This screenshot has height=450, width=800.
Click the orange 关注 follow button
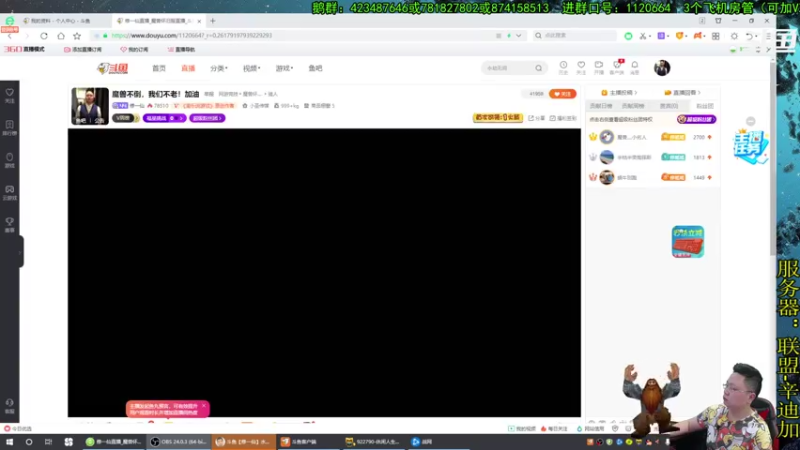pyautogui.click(x=563, y=94)
